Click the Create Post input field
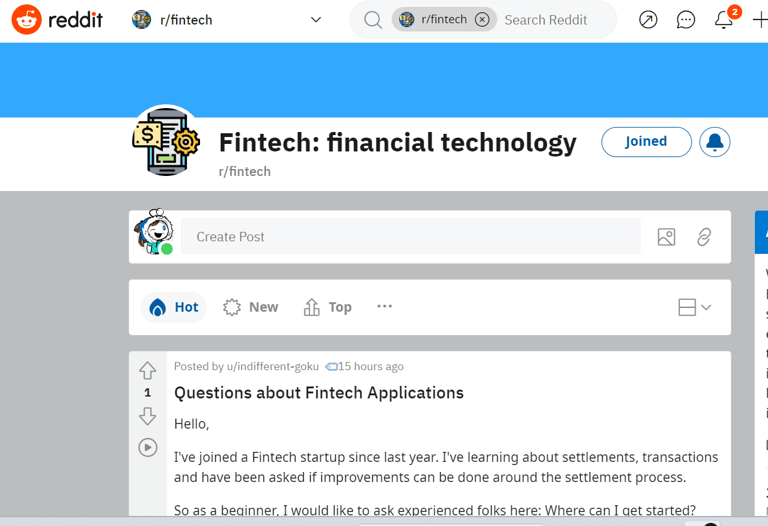The image size is (768, 526). point(410,237)
